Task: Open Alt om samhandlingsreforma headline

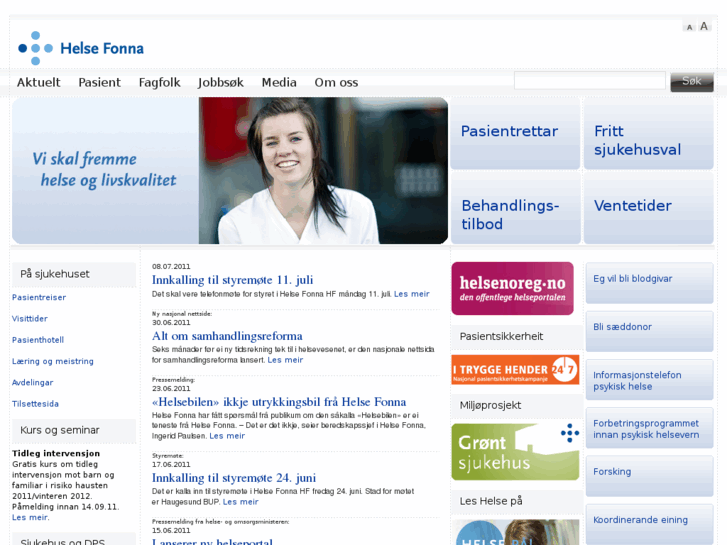Action: [227, 336]
